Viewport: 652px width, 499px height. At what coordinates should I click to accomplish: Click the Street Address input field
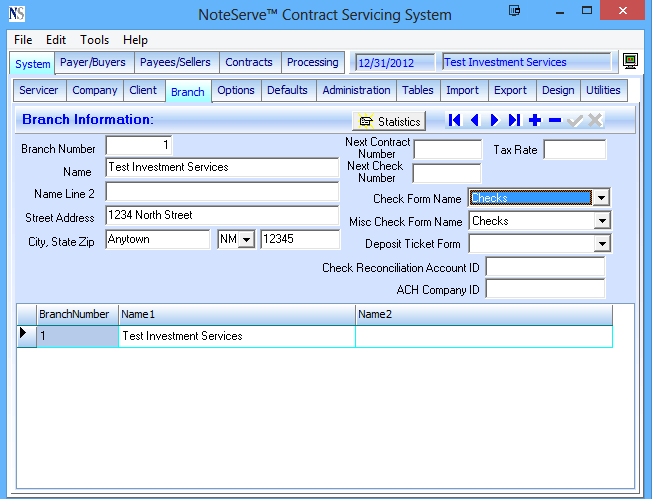[x=222, y=215]
